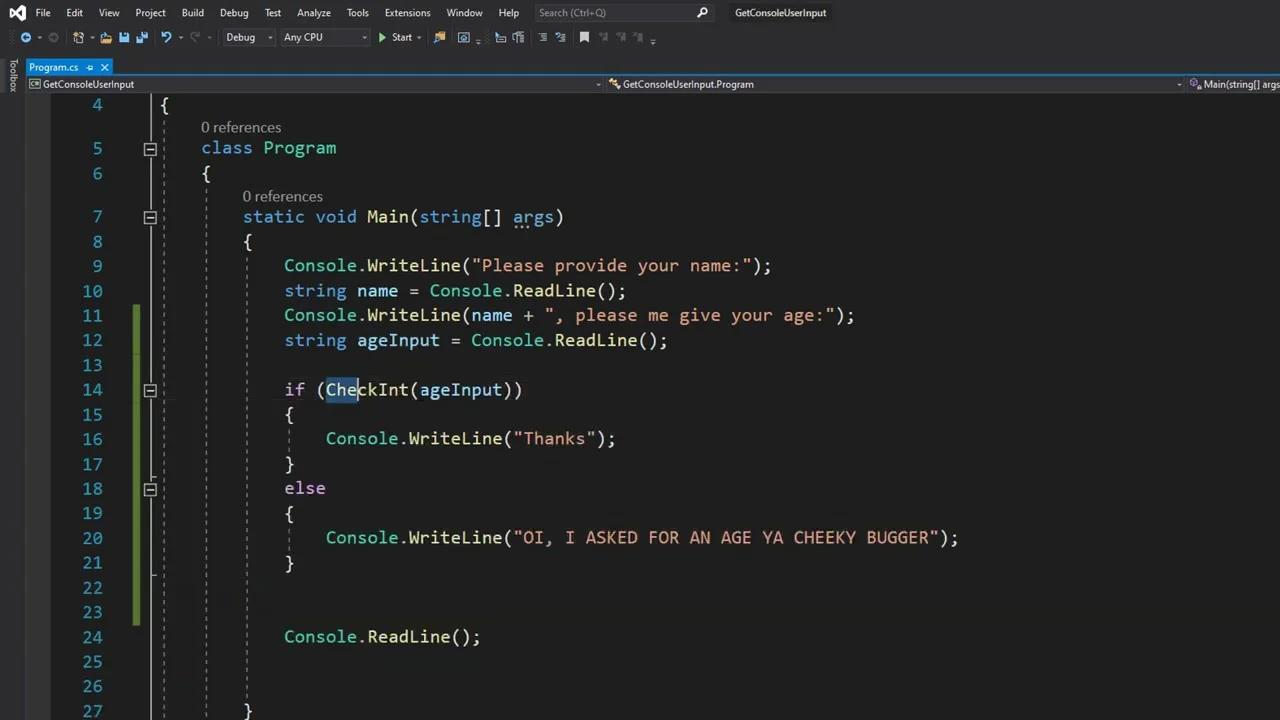Open the Build menu
Viewport: 1280px width, 720px height.
(x=192, y=12)
